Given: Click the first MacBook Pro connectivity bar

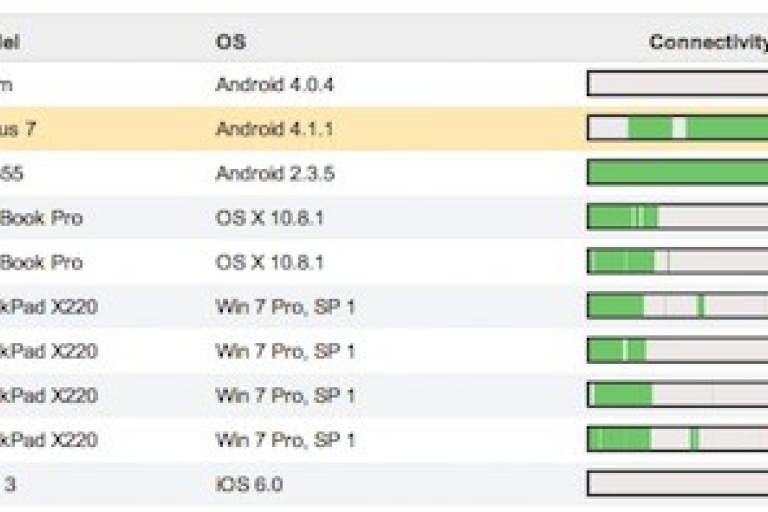Looking at the screenshot, I should 677,217.
